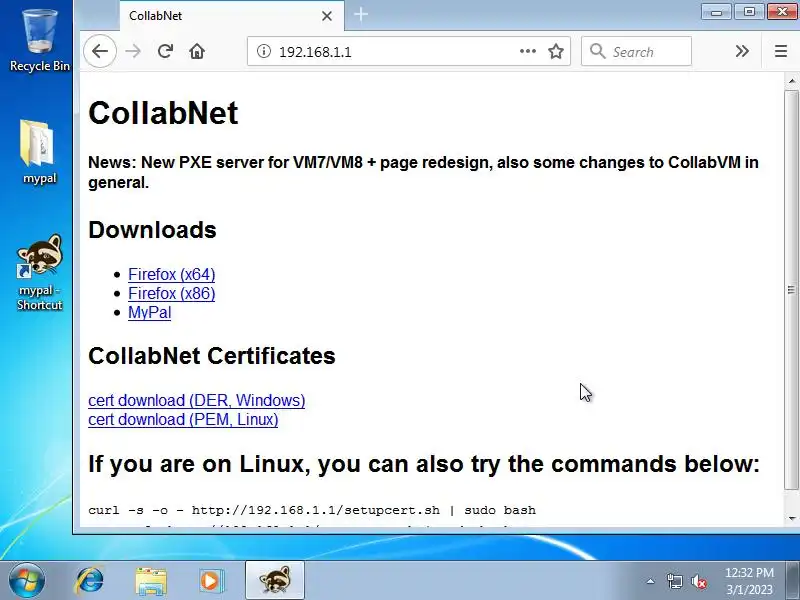Click scrollbar up arrow

pyautogui.click(x=791, y=81)
